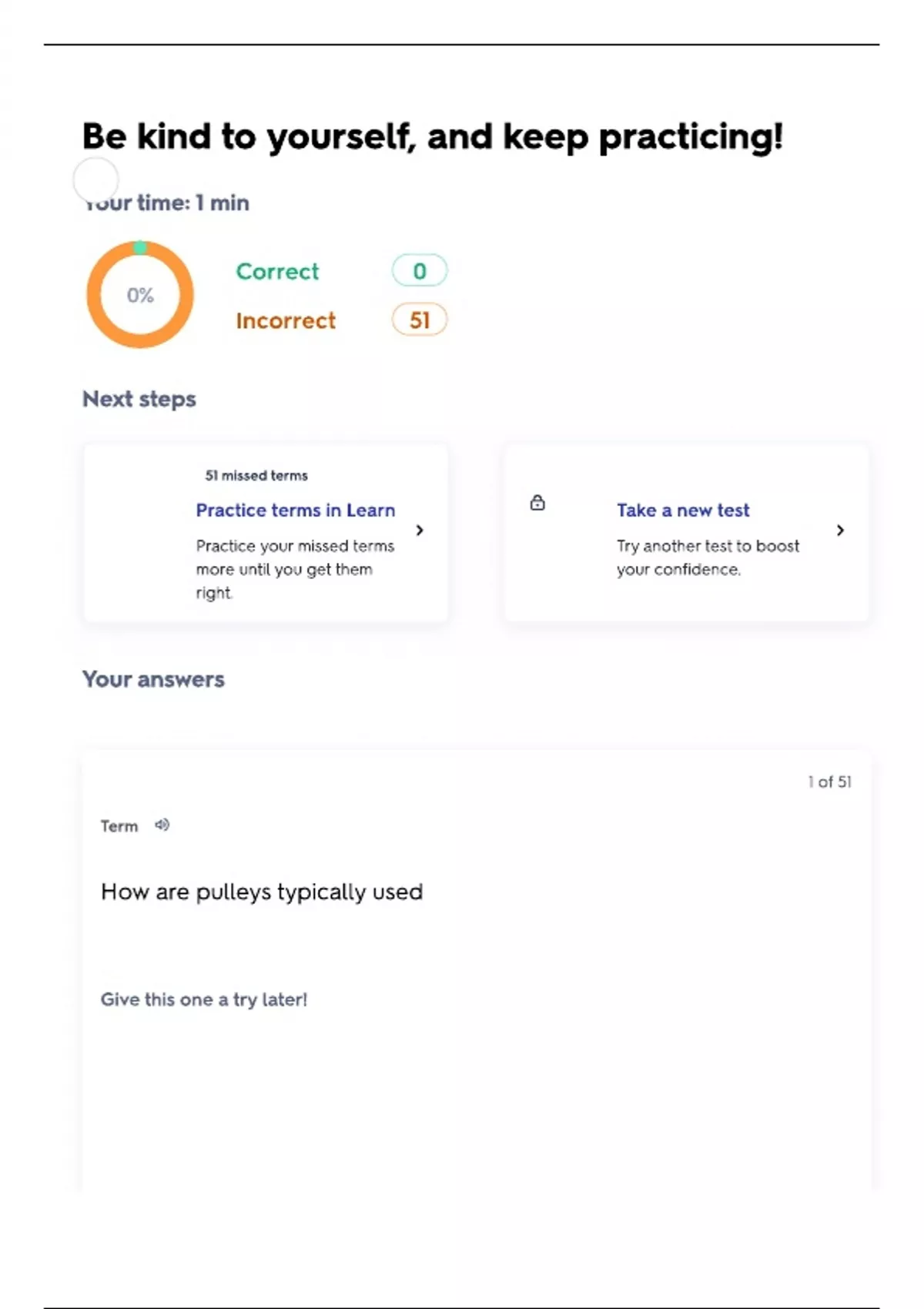Image resolution: width=924 pixels, height=1309 pixels.
Task: Click the orange Incorrect label
Action: tap(286, 320)
